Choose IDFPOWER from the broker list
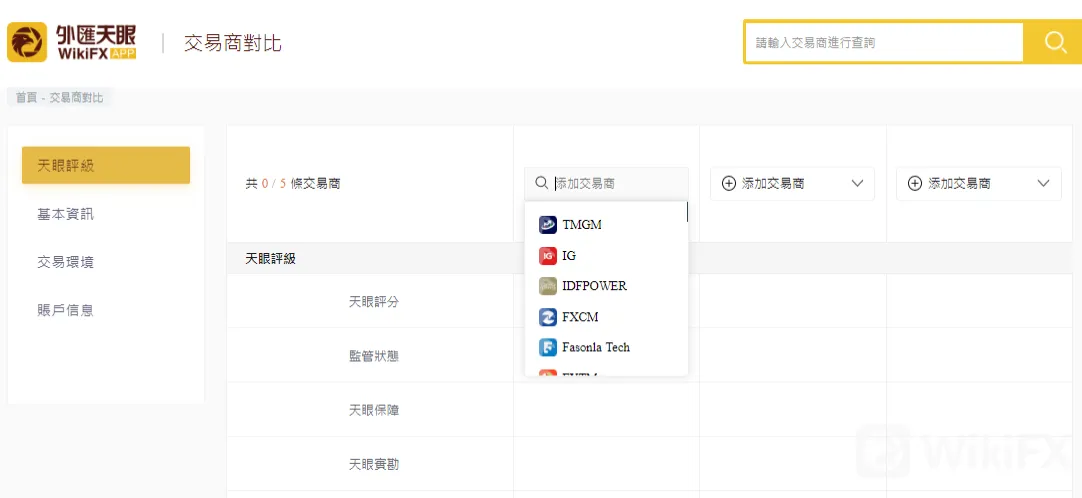The height and width of the screenshot is (498, 1082). click(x=606, y=286)
